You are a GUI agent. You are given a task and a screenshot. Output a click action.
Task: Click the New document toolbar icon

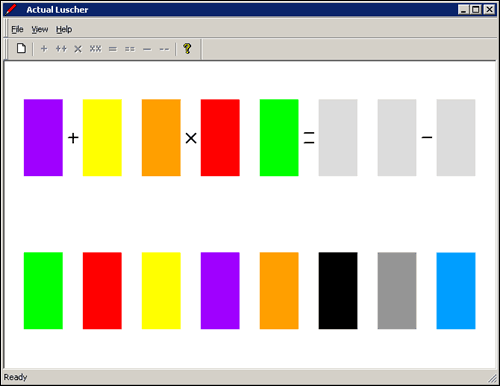21,49
